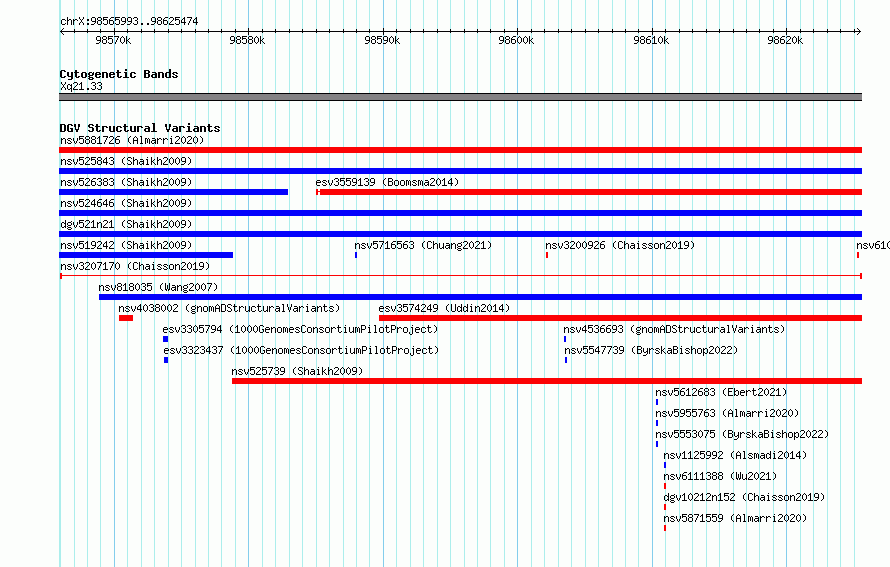Screen dimensions: 890x567
Task: Open nsv525739 (Shaikh2009) label
Action: [297, 371]
